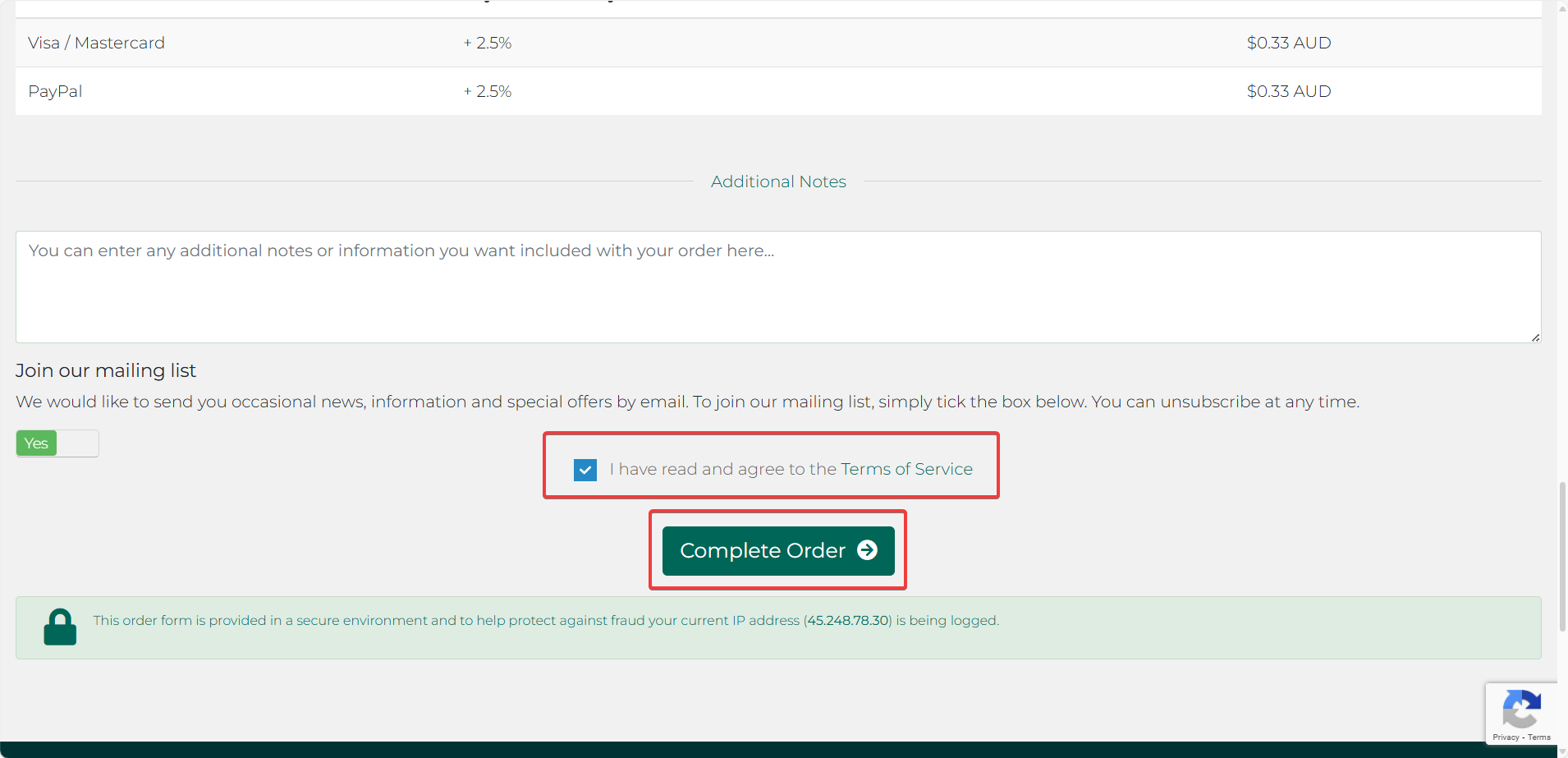1568x758 pixels.
Task: Click the blank off-side of mailing list switch
Action: pyautogui.click(x=78, y=443)
